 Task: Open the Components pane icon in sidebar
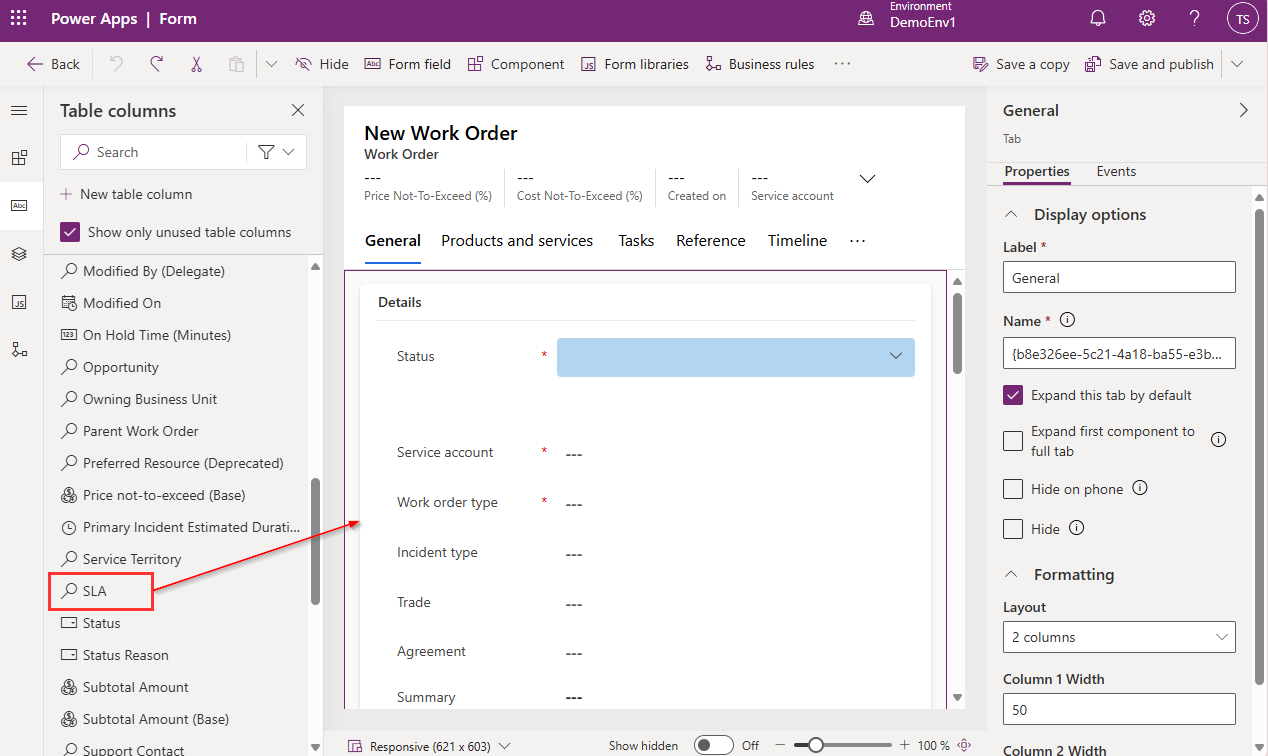click(19, 158)
